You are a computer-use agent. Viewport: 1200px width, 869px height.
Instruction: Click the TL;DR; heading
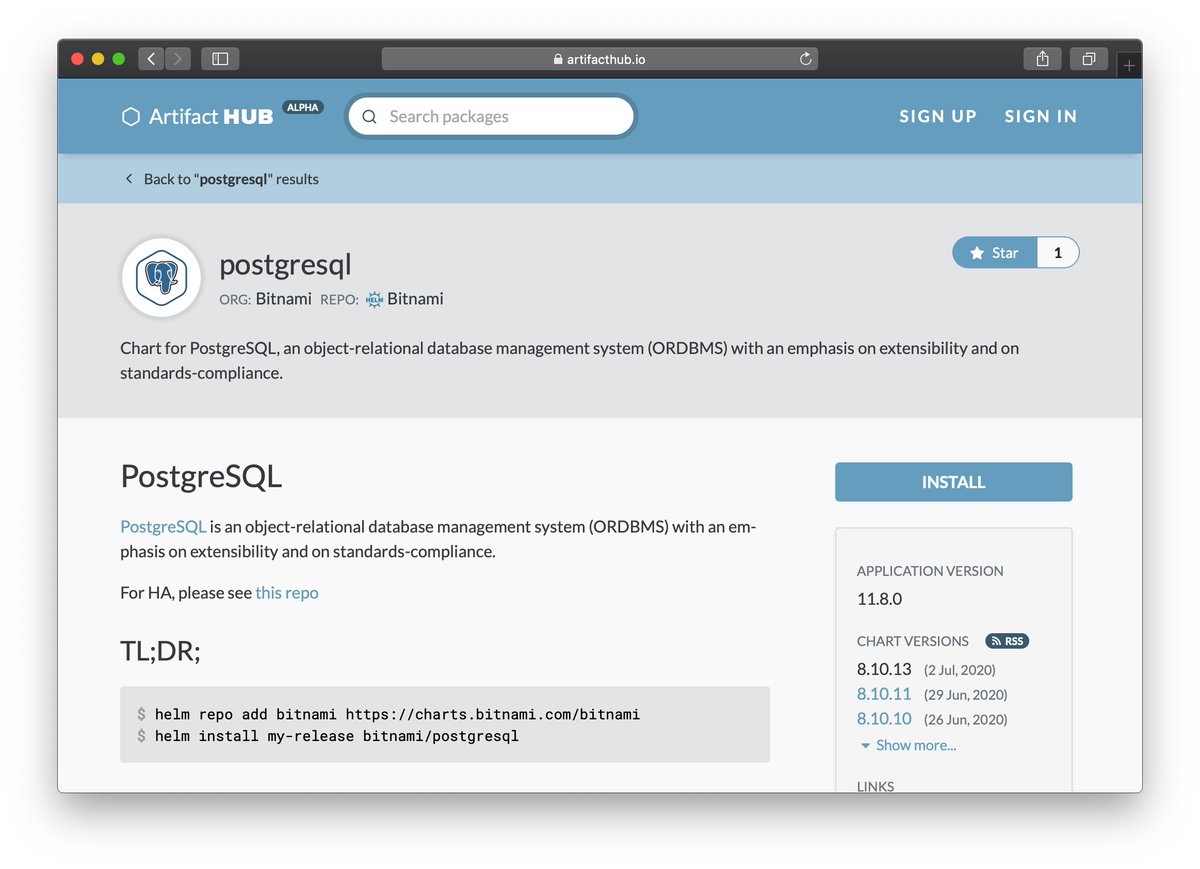pos(160,651)
